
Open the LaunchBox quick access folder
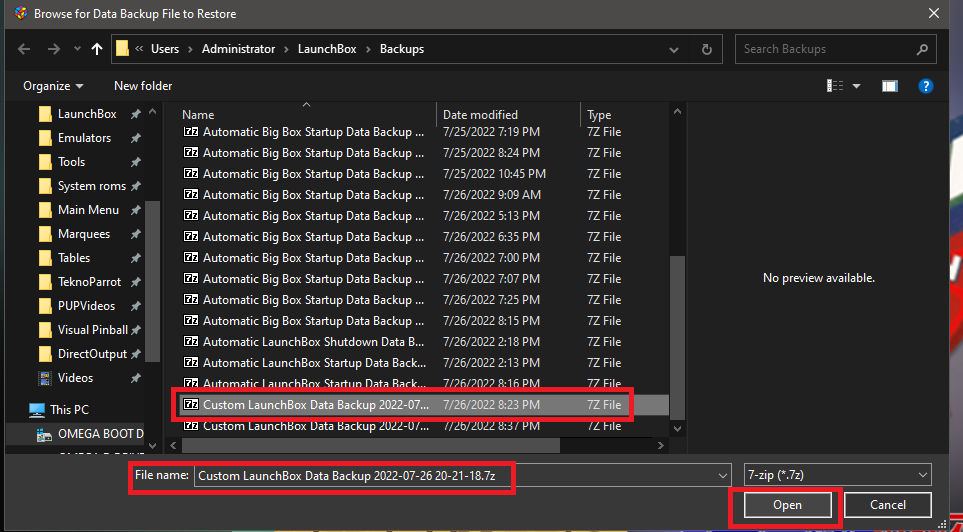tap(87, 114)
